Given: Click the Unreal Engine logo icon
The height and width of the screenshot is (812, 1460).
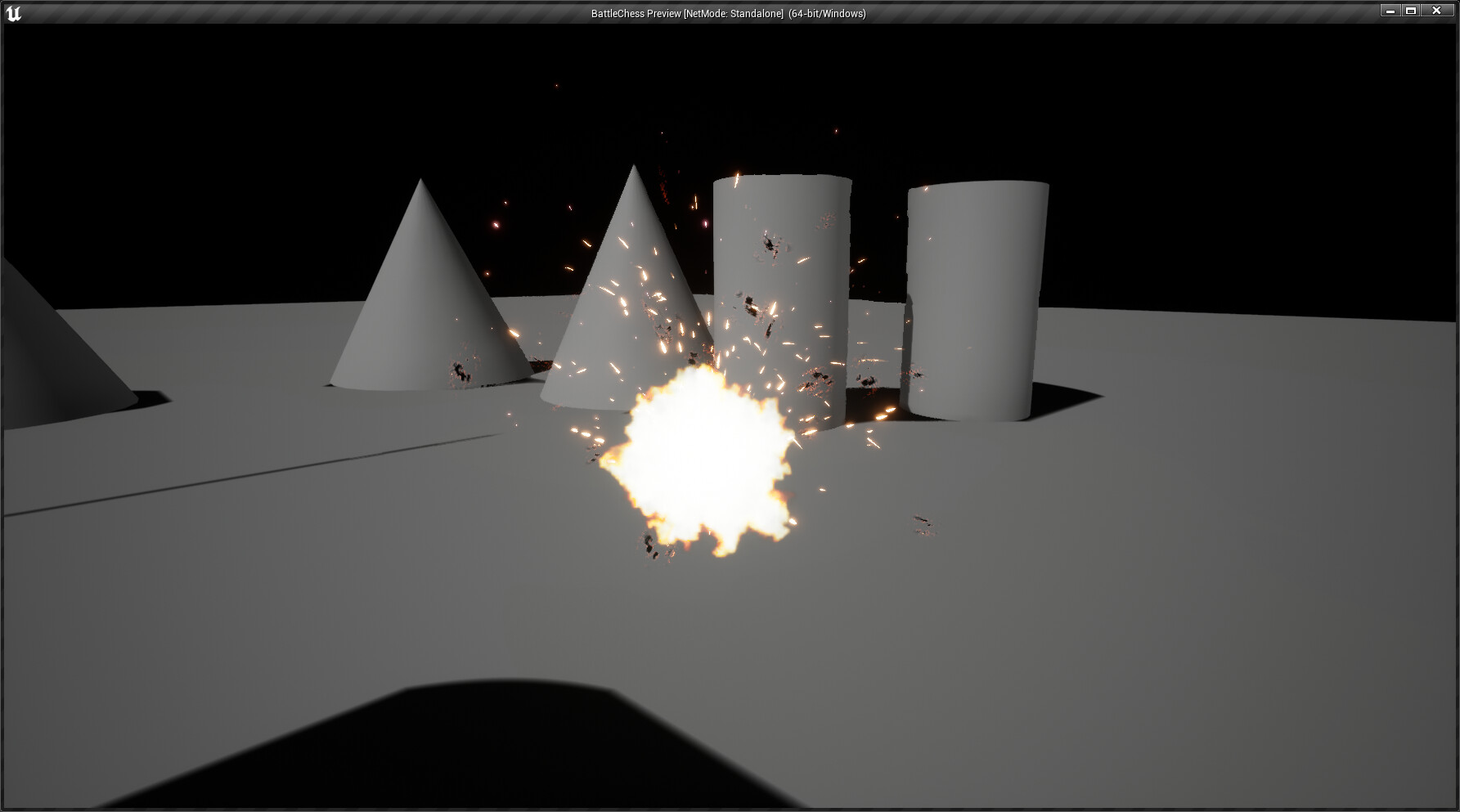Looking at the screenshot, I should click(15, 14).
